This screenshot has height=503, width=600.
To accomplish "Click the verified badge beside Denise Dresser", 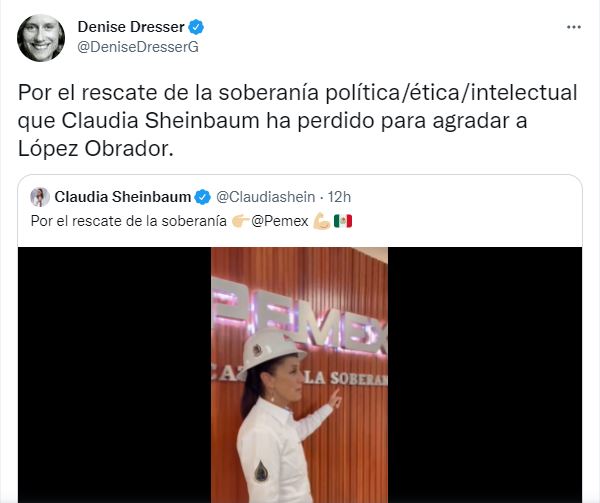I will click(197, 27).
